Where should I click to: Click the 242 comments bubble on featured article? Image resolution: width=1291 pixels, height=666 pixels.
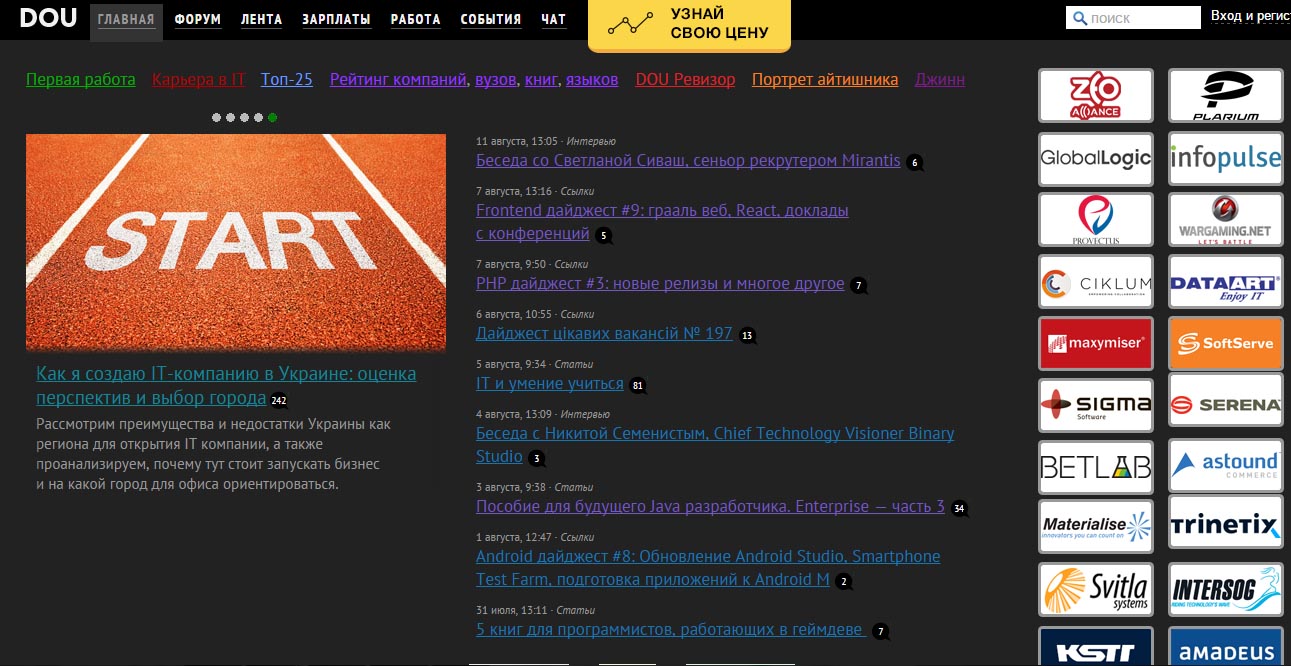(278, 401)
